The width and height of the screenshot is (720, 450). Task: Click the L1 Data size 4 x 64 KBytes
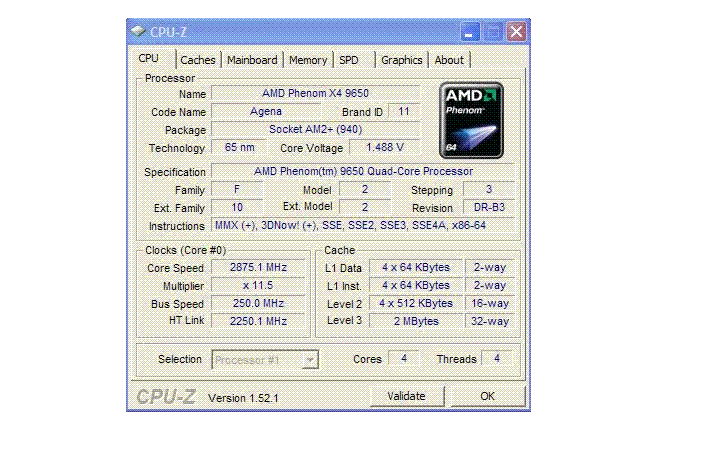[x=416, y=267]
